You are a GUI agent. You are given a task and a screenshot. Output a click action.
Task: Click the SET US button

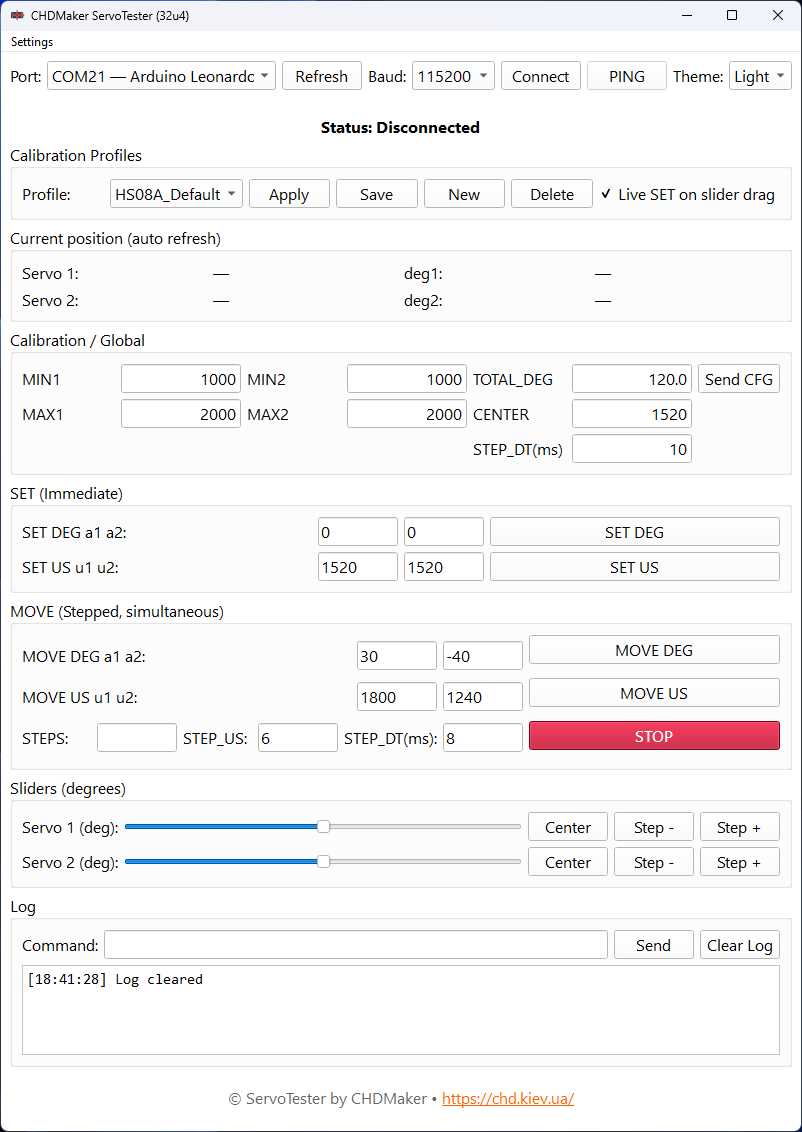634,567
